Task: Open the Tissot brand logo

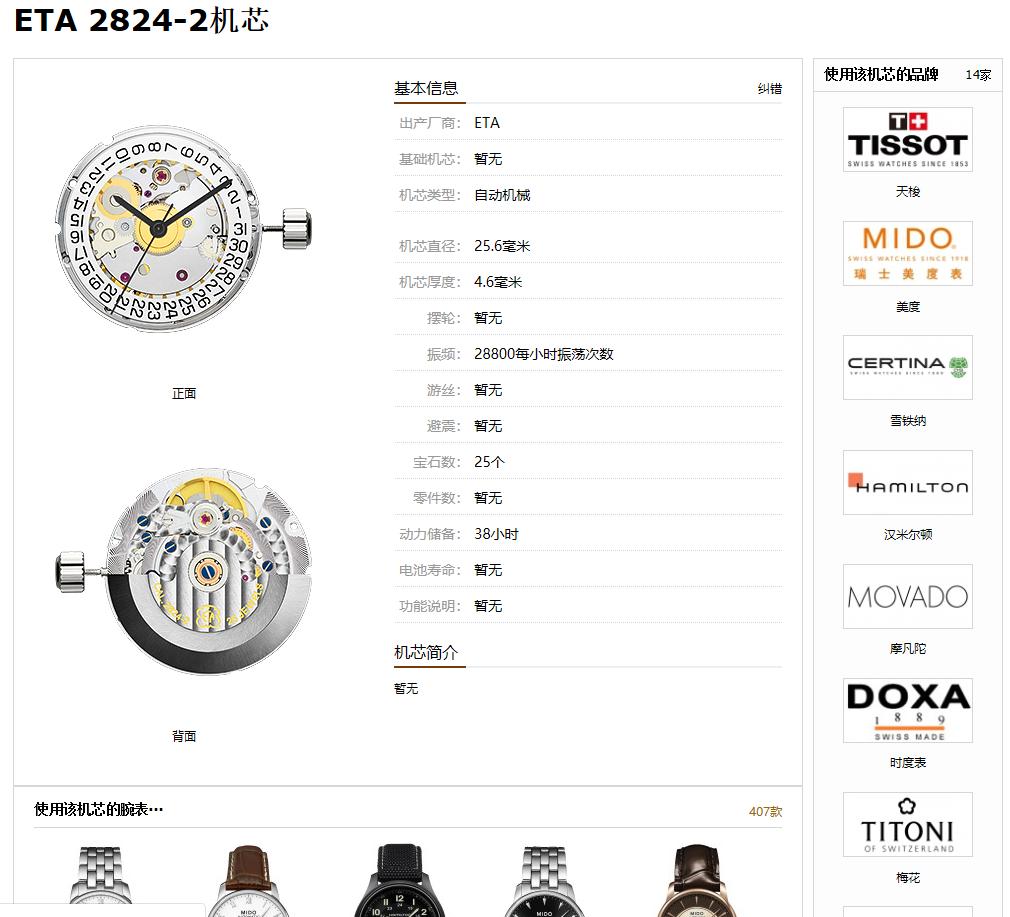Action: click(x=908, y=139)
